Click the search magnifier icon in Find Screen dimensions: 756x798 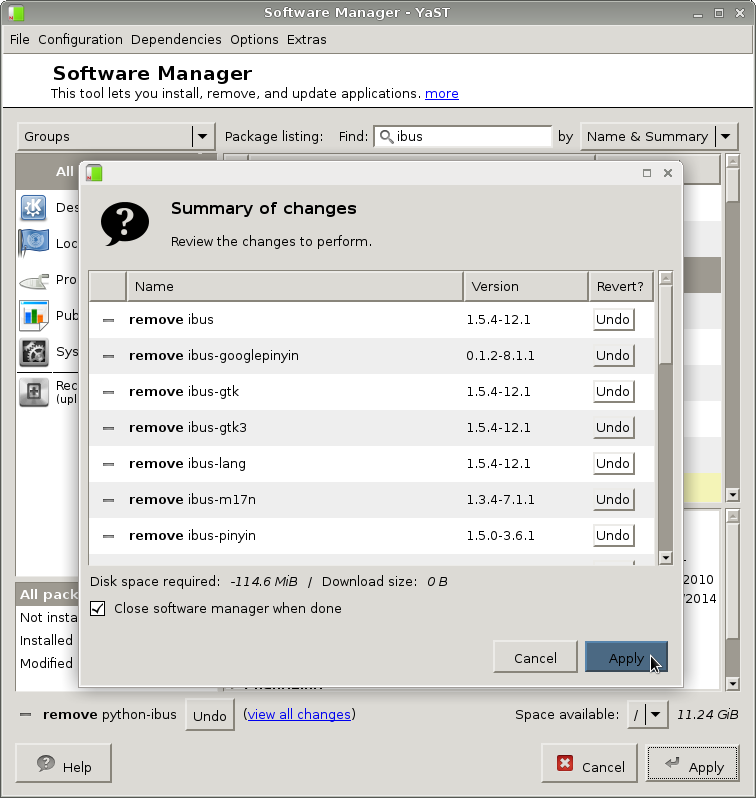[x=386, y=136]
